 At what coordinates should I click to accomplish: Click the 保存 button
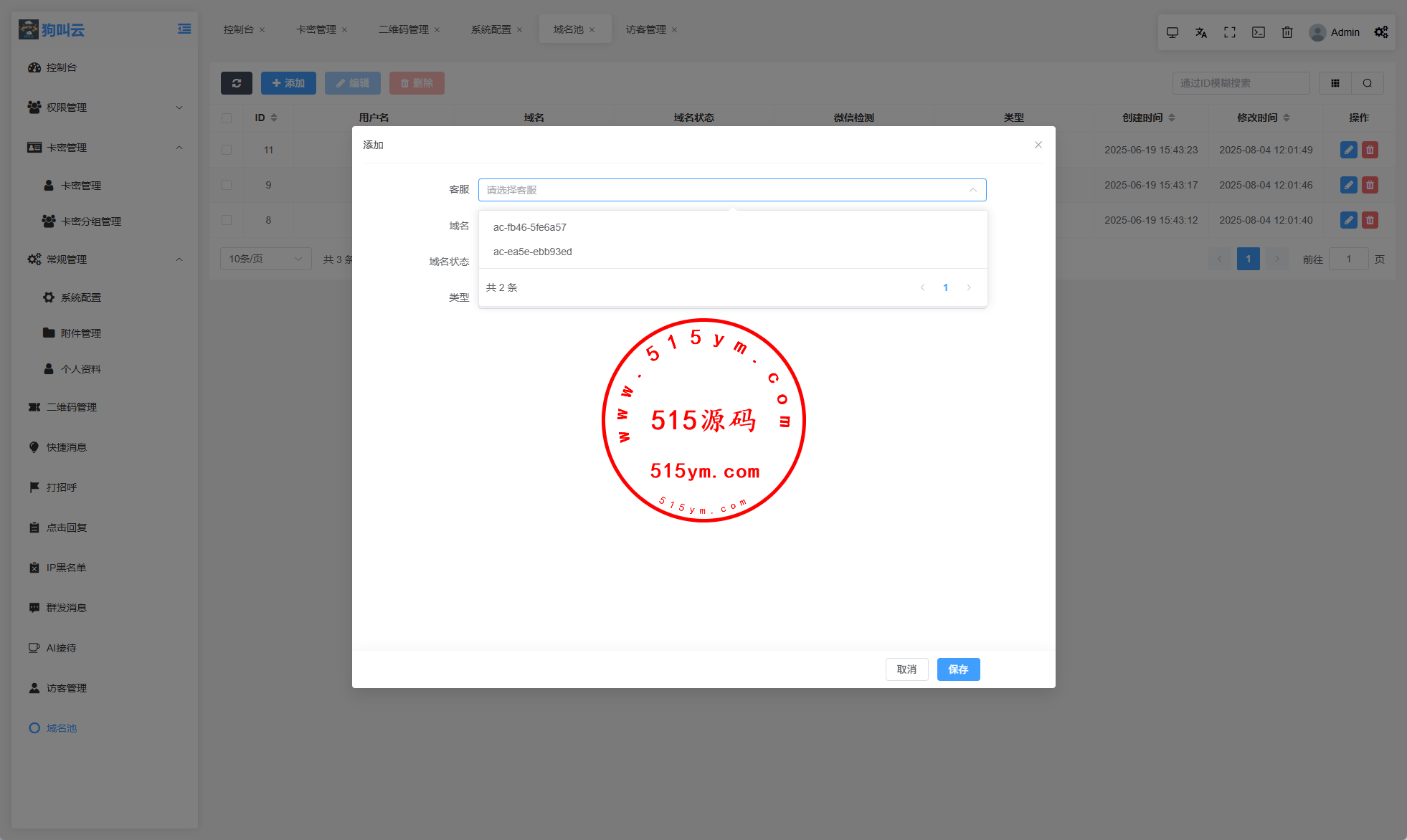point(958,669)
